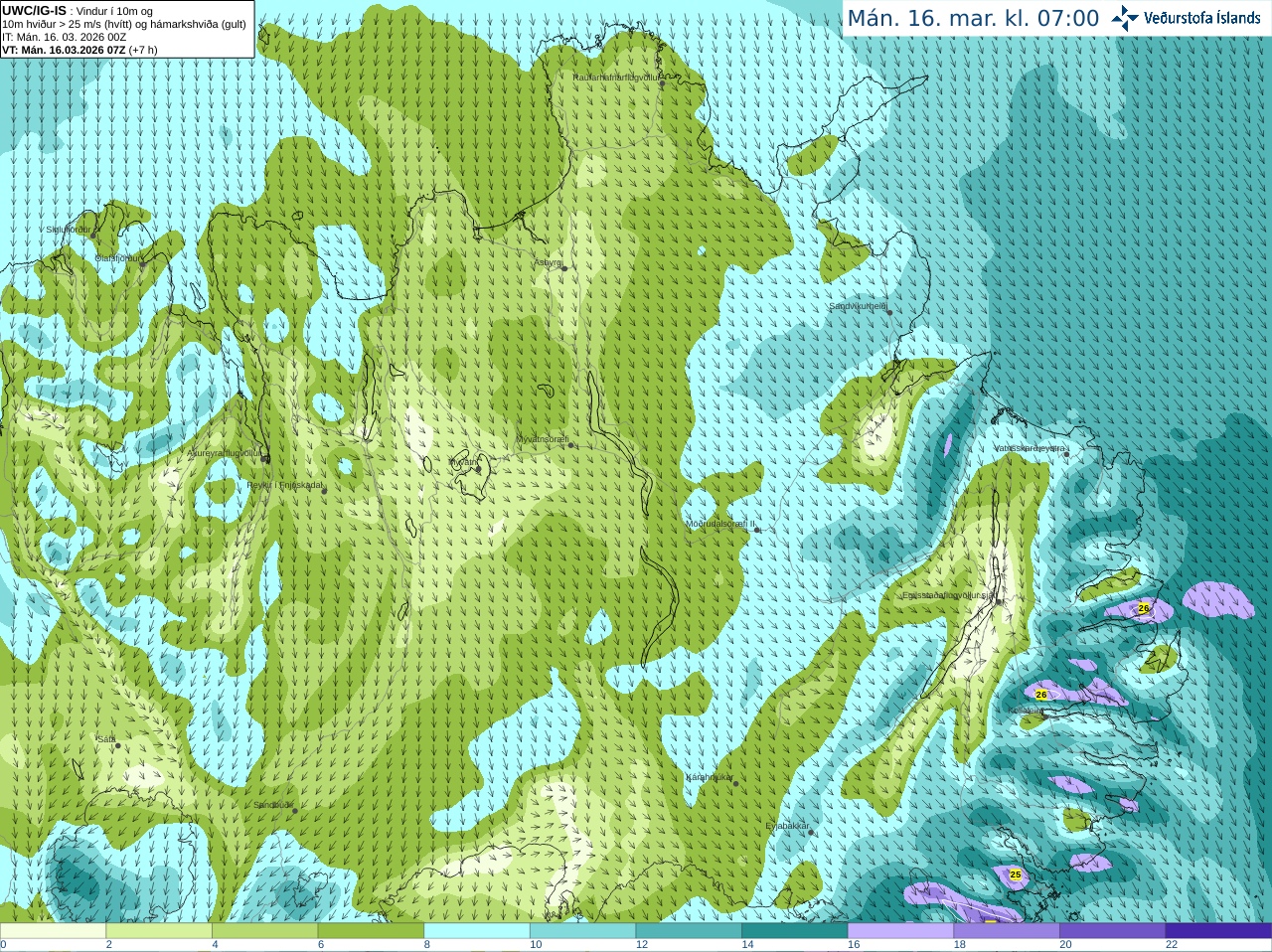Pick the 10–12 m/s light teal legend swatch

[x=582, y=931]
